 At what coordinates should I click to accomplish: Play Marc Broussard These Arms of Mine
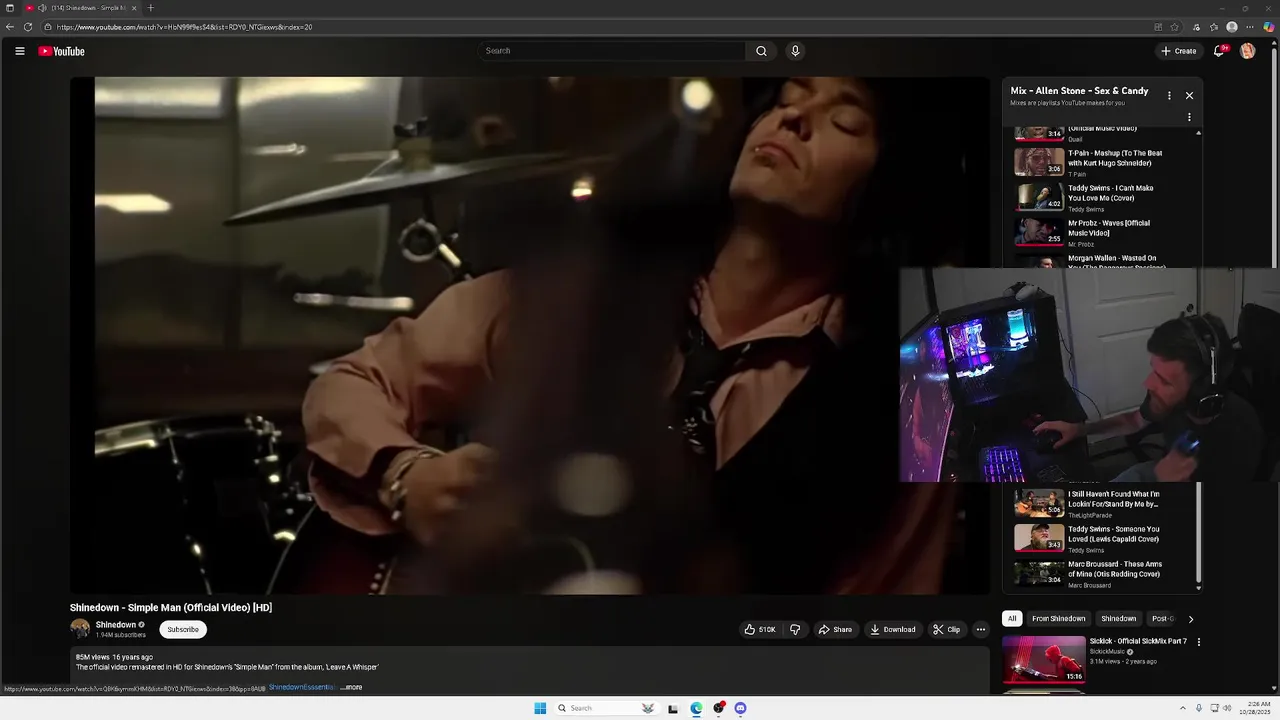(x=1100, y=574)
